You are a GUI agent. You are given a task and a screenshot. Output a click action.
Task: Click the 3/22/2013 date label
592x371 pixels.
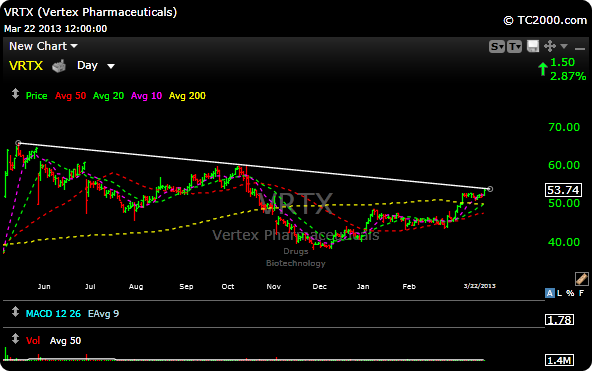479,286
